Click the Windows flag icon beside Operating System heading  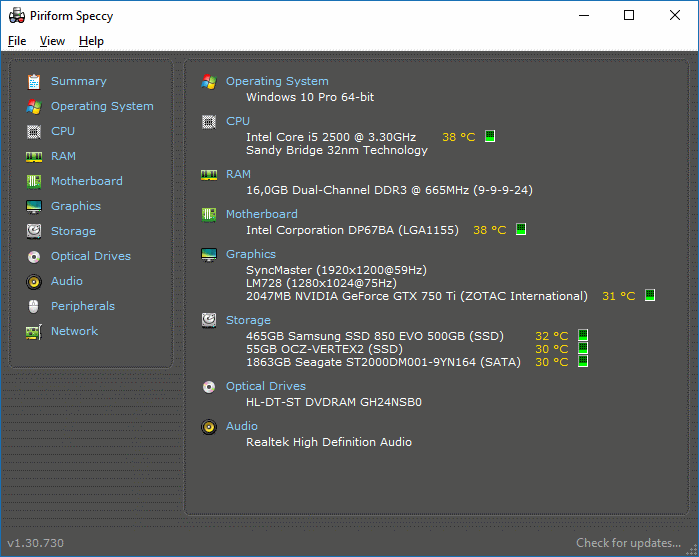coord(209,82)
